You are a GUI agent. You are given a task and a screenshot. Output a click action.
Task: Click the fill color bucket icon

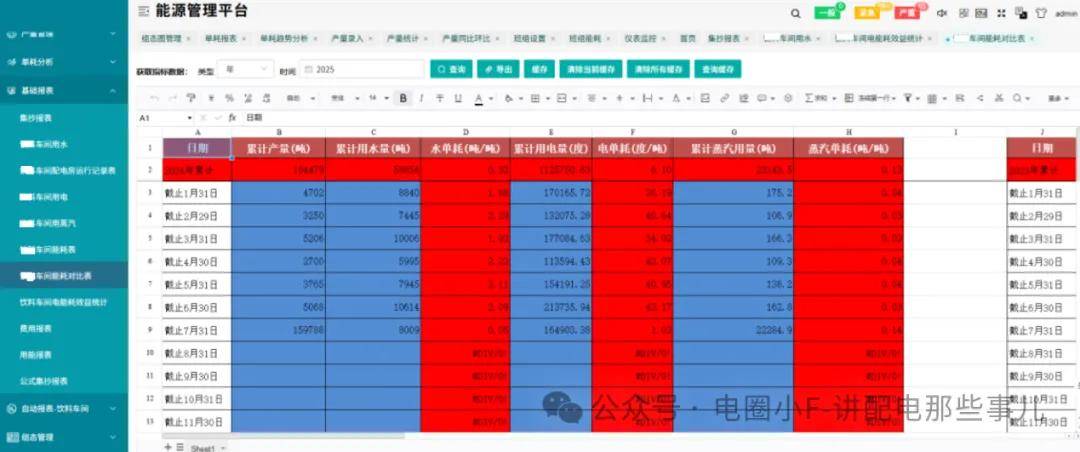pos(509,99)
